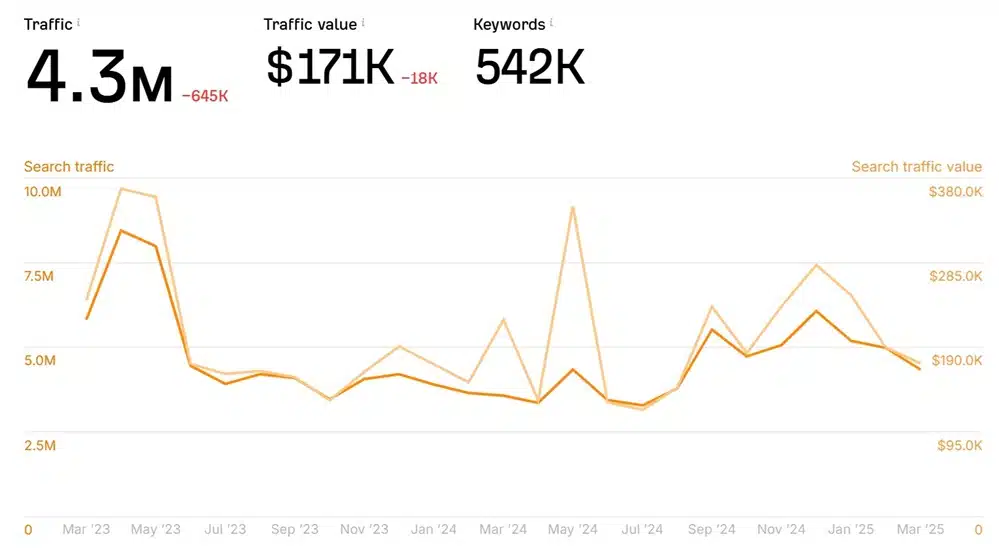Click the 4.3M traffic figure
Image resolution: width=999 pixels, height=548 pixels.
(99, 78)
